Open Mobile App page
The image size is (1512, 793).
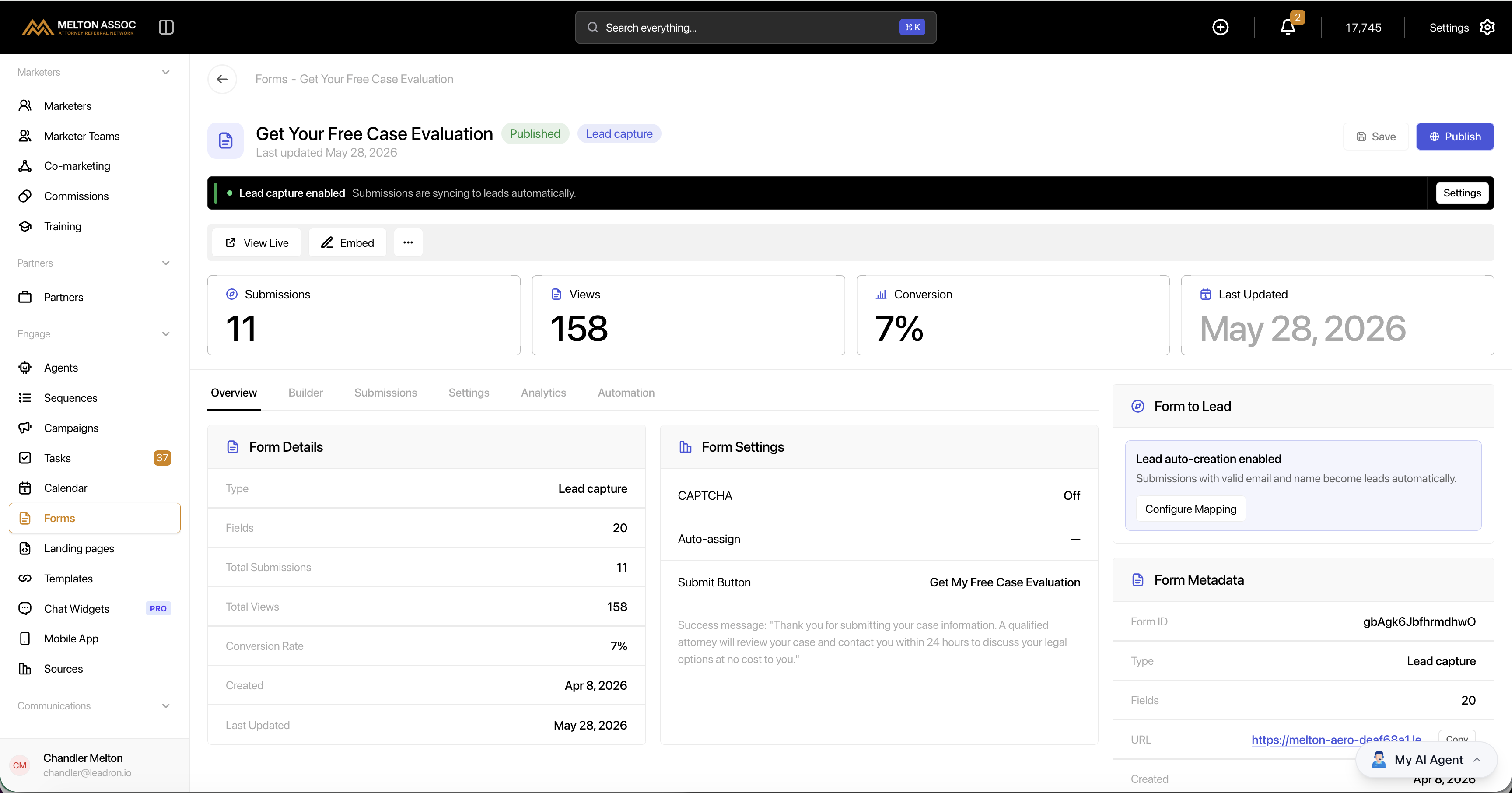(95, 639)
